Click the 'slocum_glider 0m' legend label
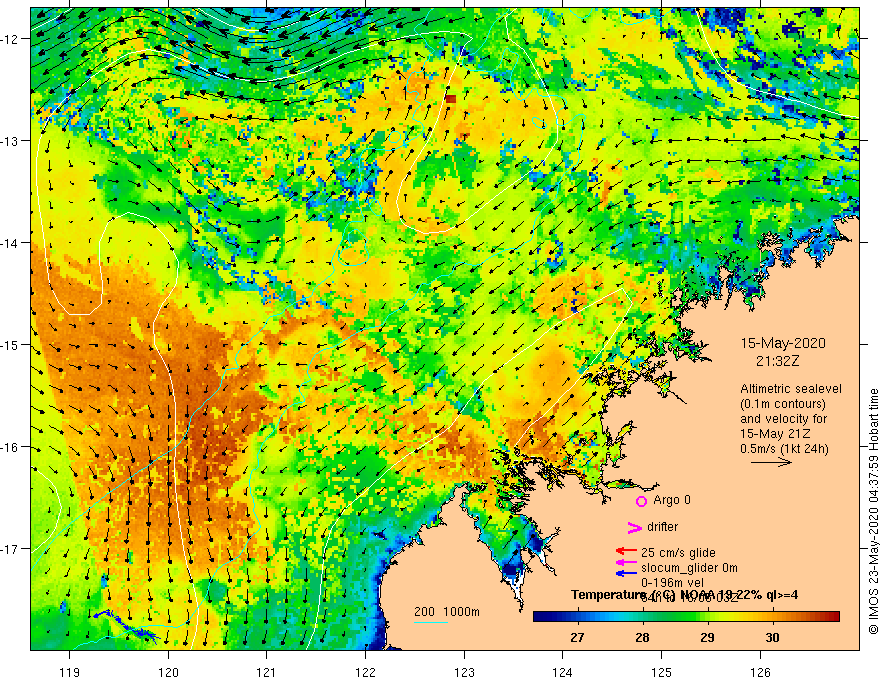This screenshot has height=680, width=880. click(689, 568)
